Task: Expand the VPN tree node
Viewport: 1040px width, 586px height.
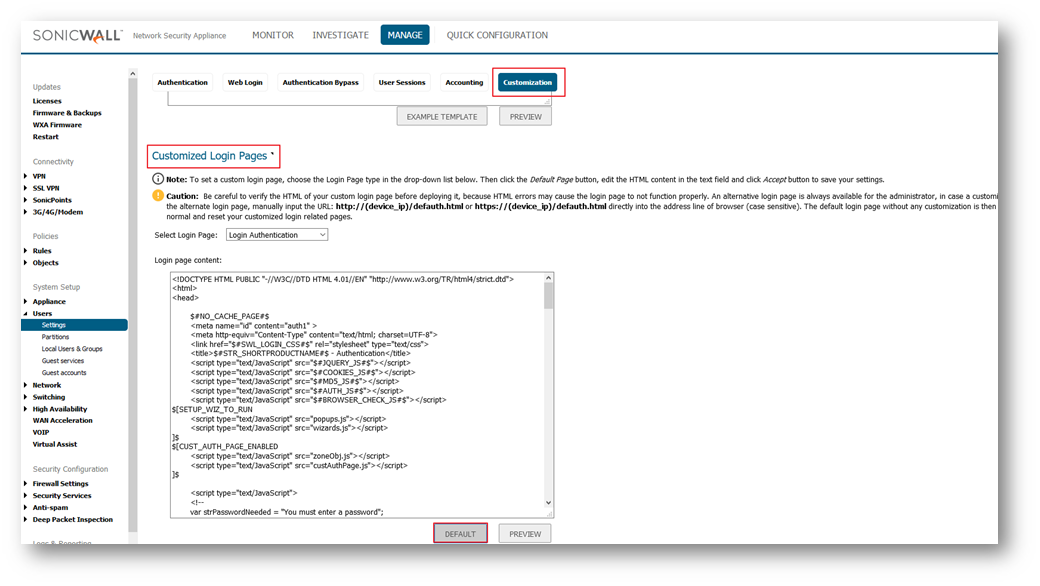Action: [26, 176]
